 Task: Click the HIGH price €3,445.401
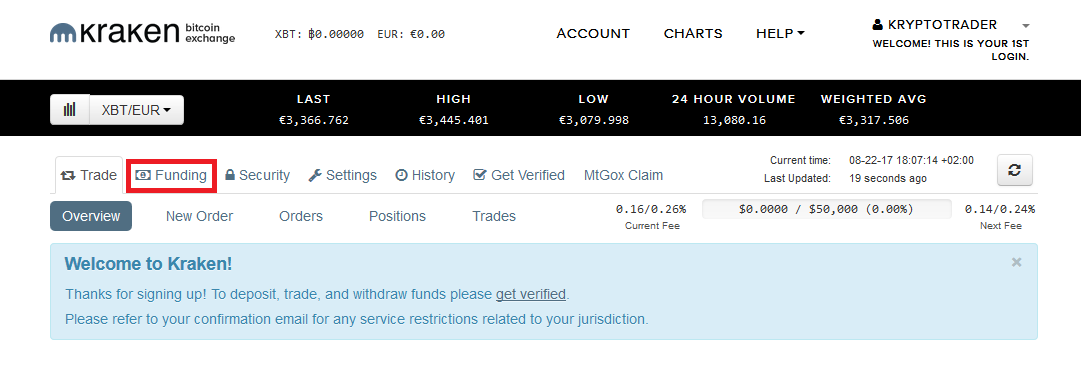pyautogui.click(x=454, y=121)
